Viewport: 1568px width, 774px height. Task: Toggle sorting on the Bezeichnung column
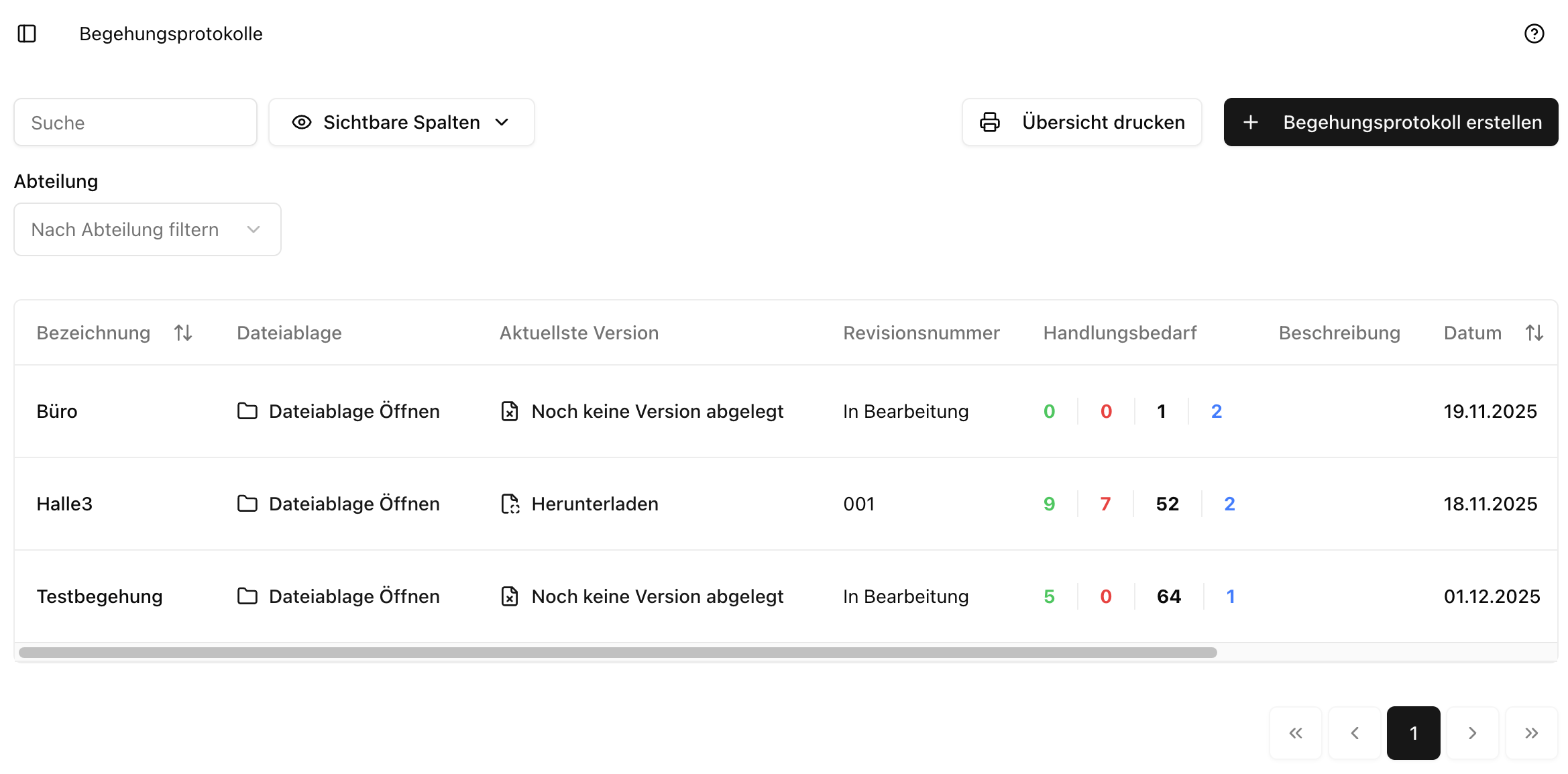(x=183, y=333)
